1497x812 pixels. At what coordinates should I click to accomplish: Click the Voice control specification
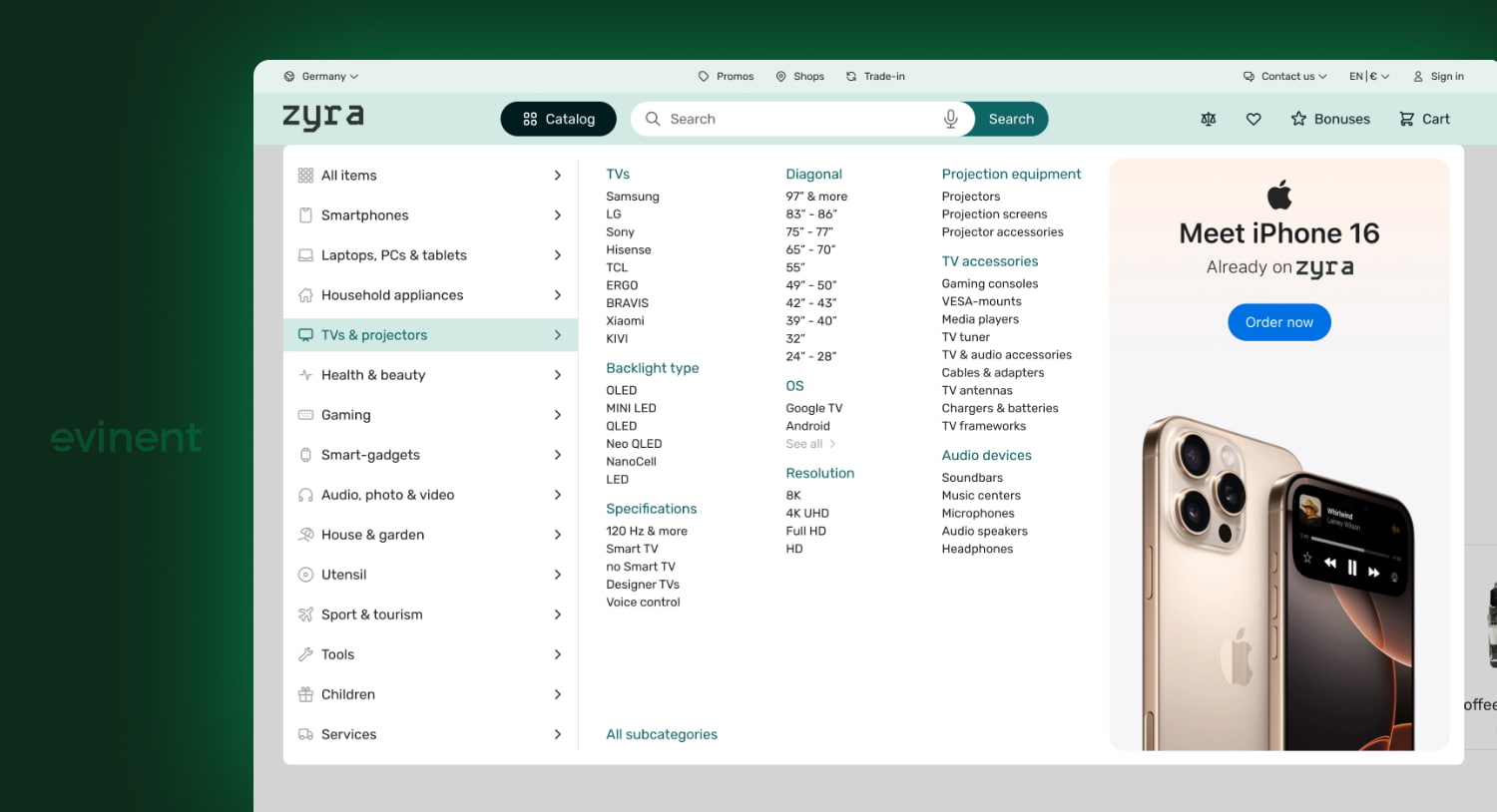(x=643, y=603)
